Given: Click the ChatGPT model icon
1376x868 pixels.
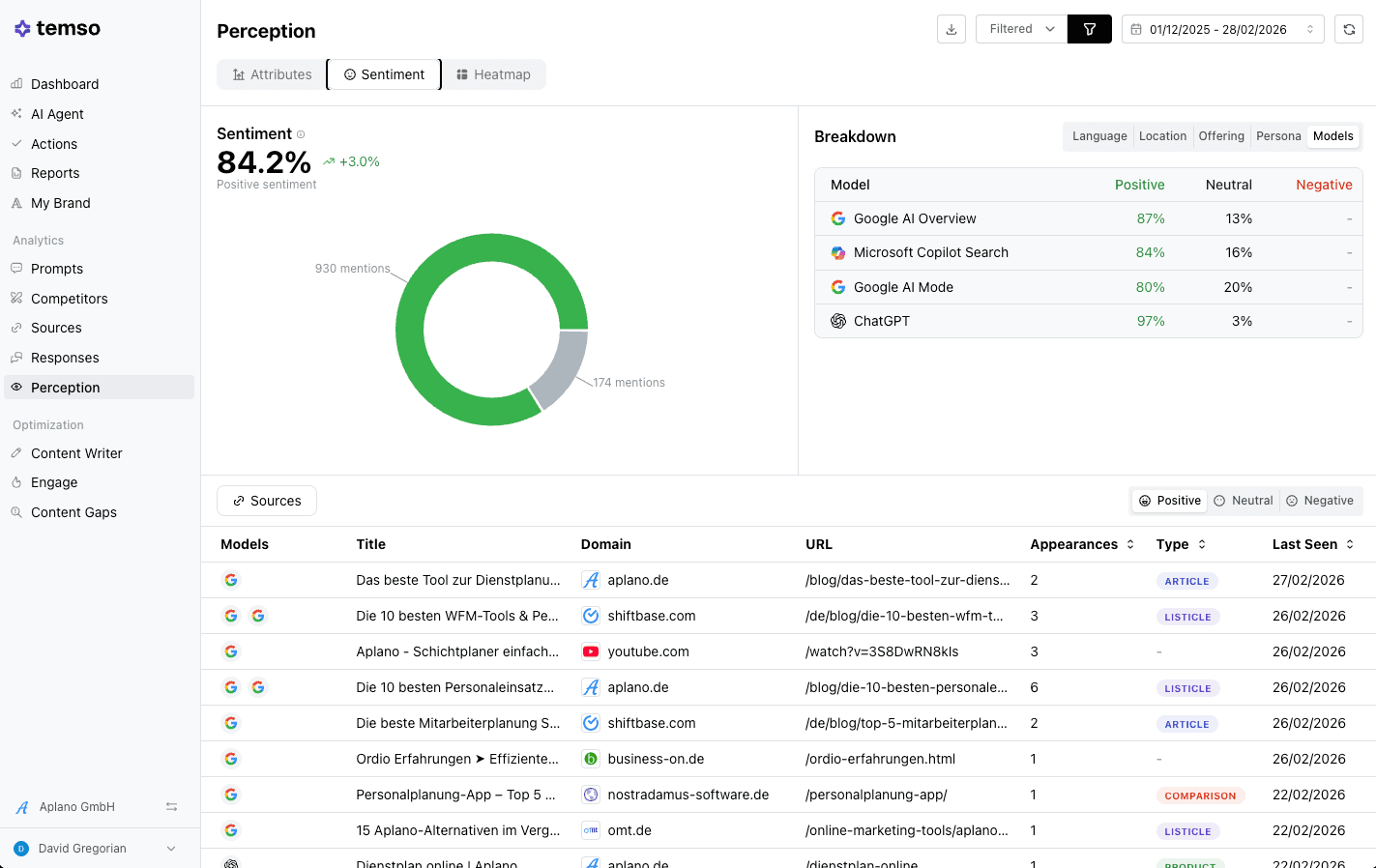Looking at the screenshot, I should click(x=838, y=321).
